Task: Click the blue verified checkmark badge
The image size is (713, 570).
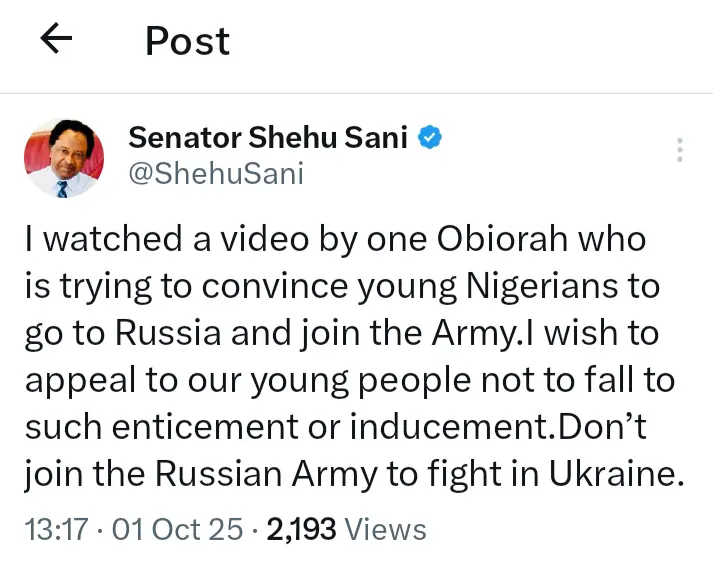Action: click(x=430, y=138)
